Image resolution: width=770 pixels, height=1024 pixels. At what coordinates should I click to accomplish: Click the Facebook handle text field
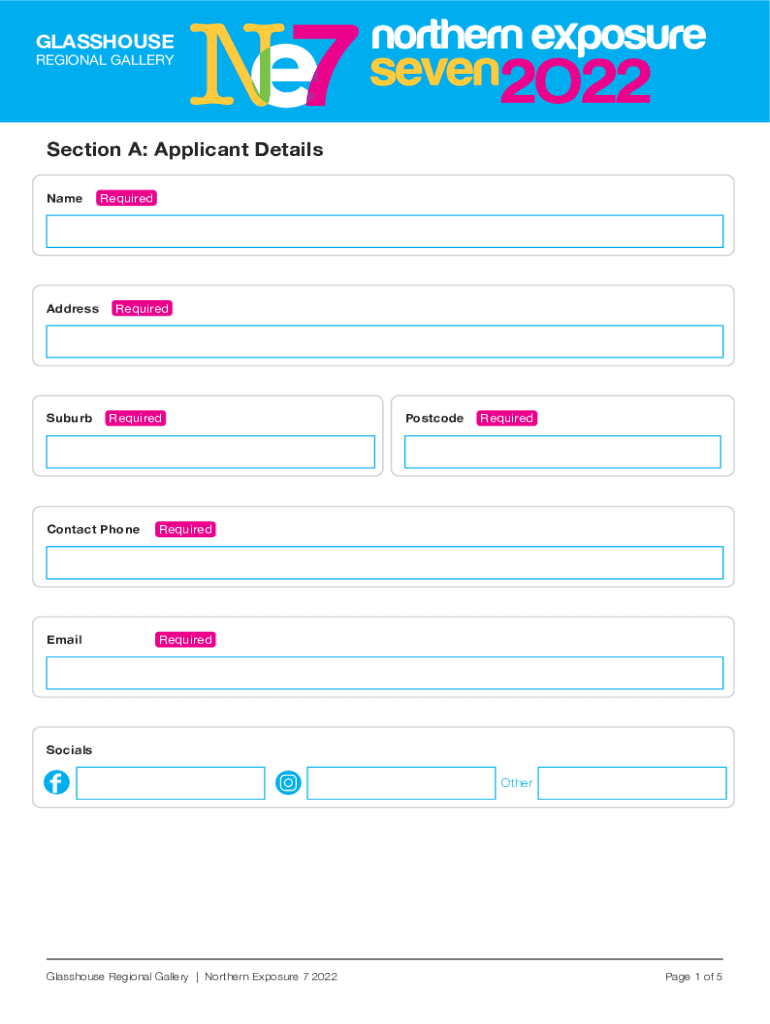pos(170,783)
